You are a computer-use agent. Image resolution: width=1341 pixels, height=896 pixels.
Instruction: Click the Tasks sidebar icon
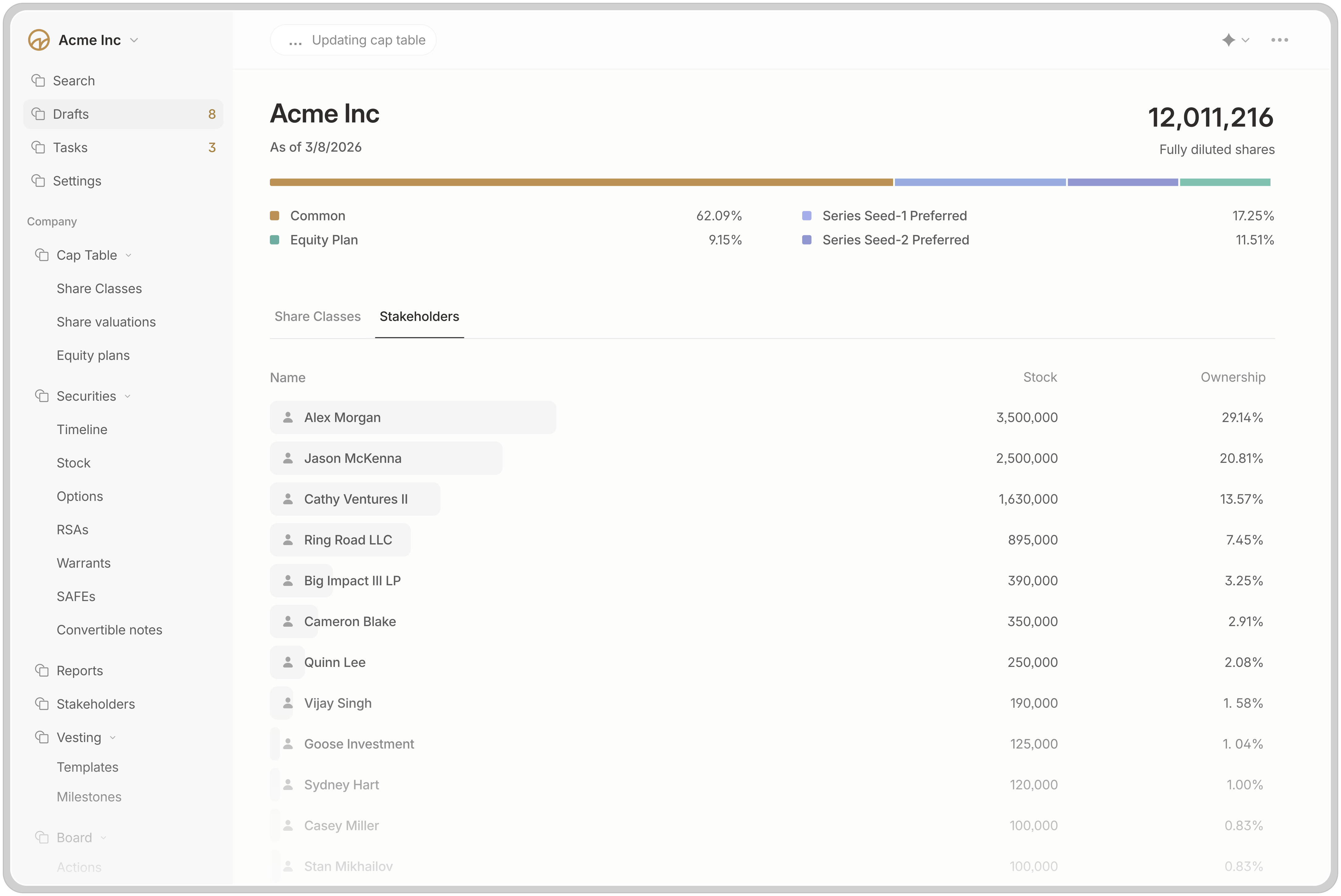(x=38, y=147)
